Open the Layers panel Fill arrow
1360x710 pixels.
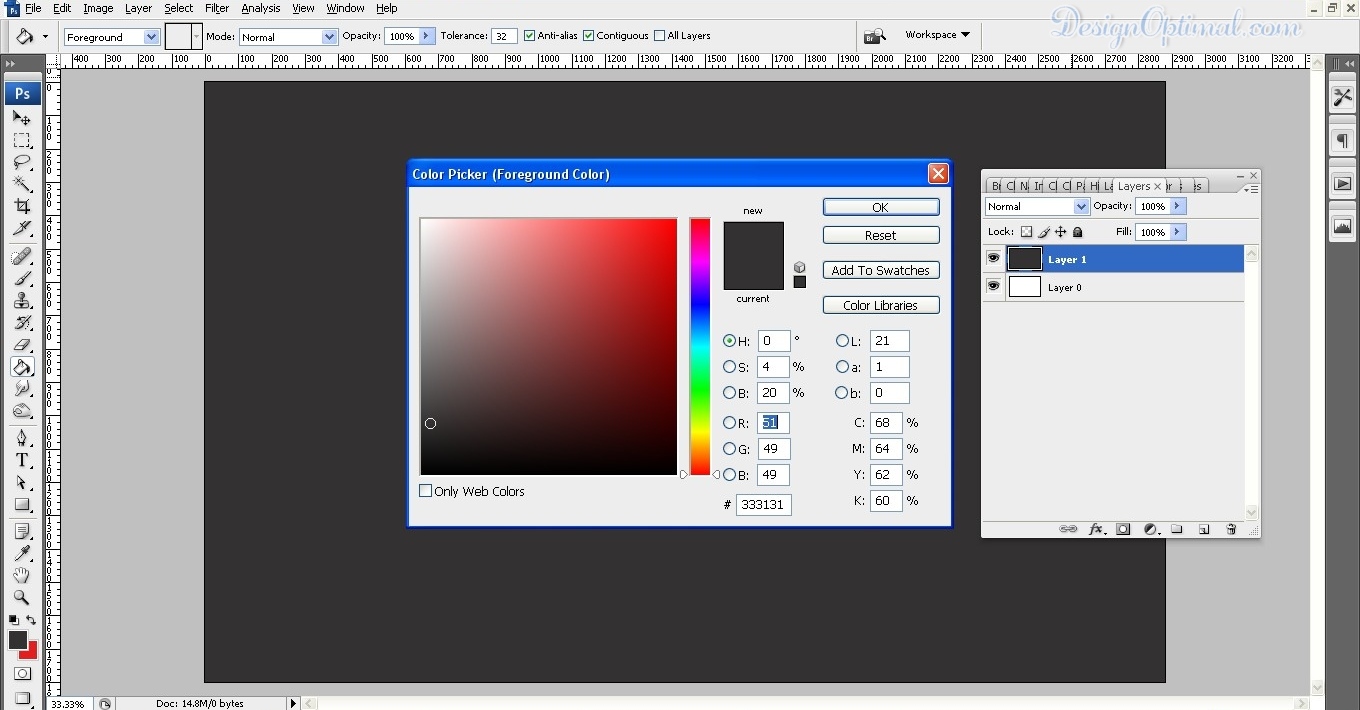[x=1178, y=232]
